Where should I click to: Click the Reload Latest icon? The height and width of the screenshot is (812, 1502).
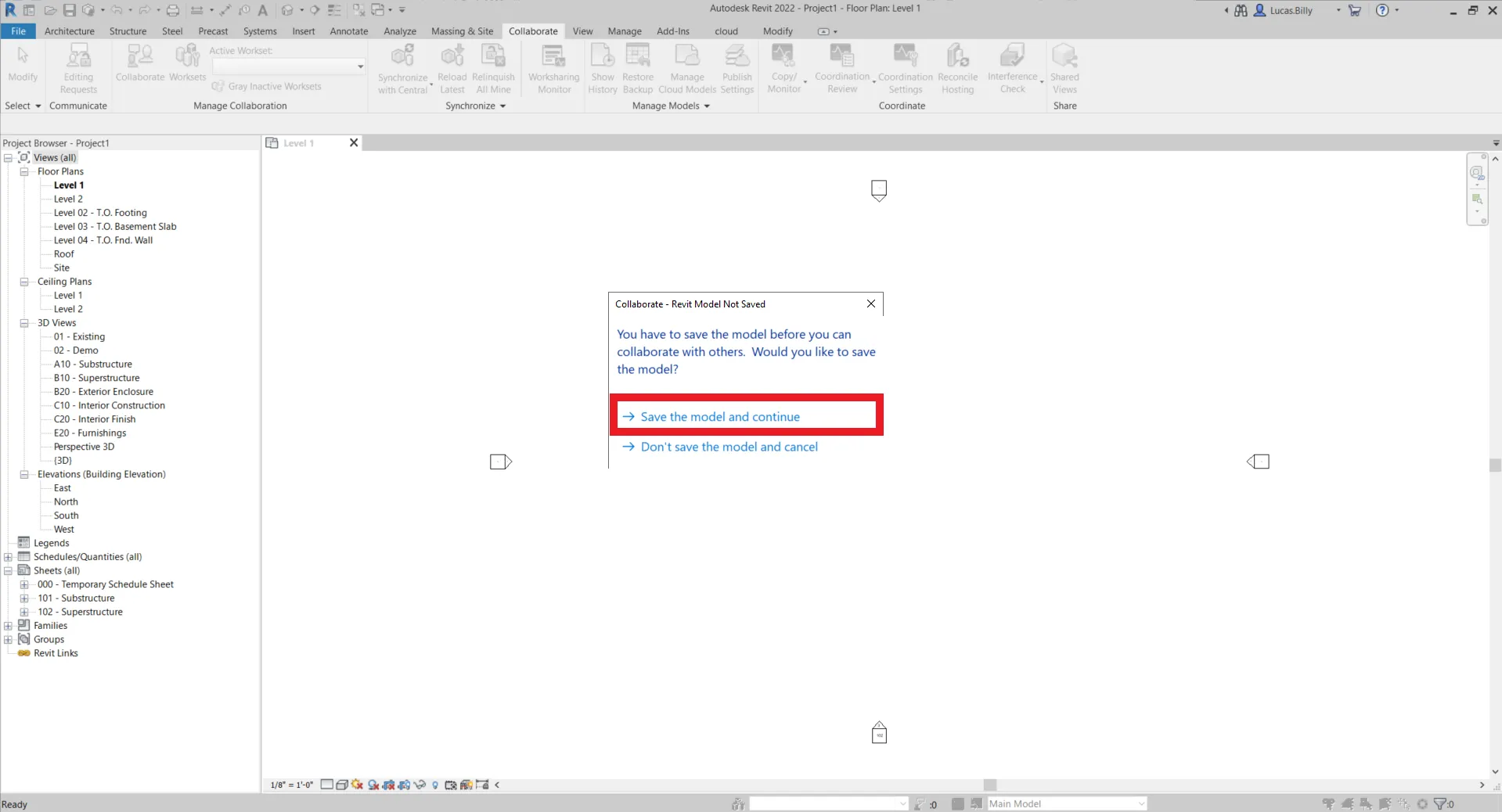pos(452,56)
